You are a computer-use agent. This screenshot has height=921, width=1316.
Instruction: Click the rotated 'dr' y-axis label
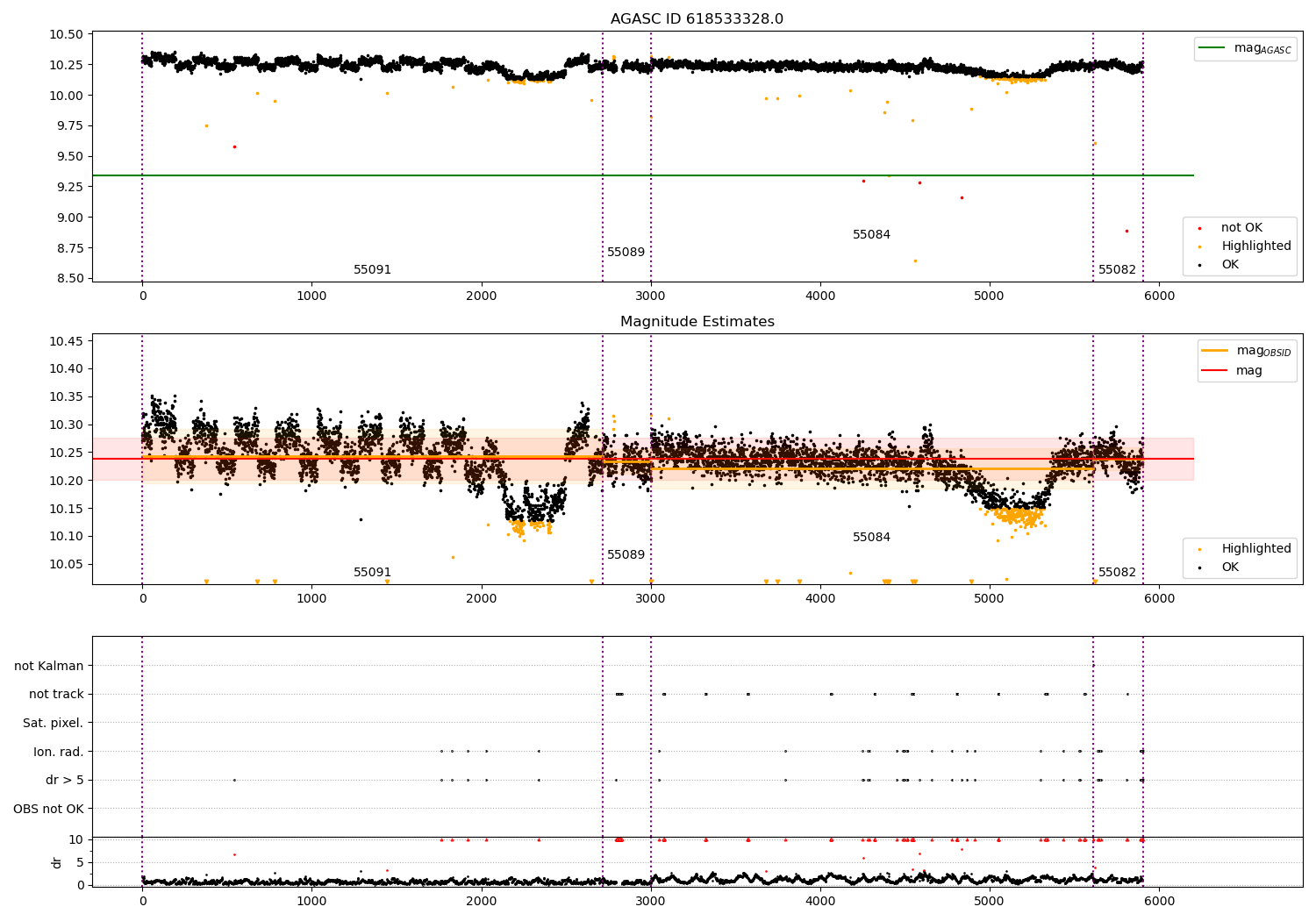pyautogui.click(x=57, y=862)
